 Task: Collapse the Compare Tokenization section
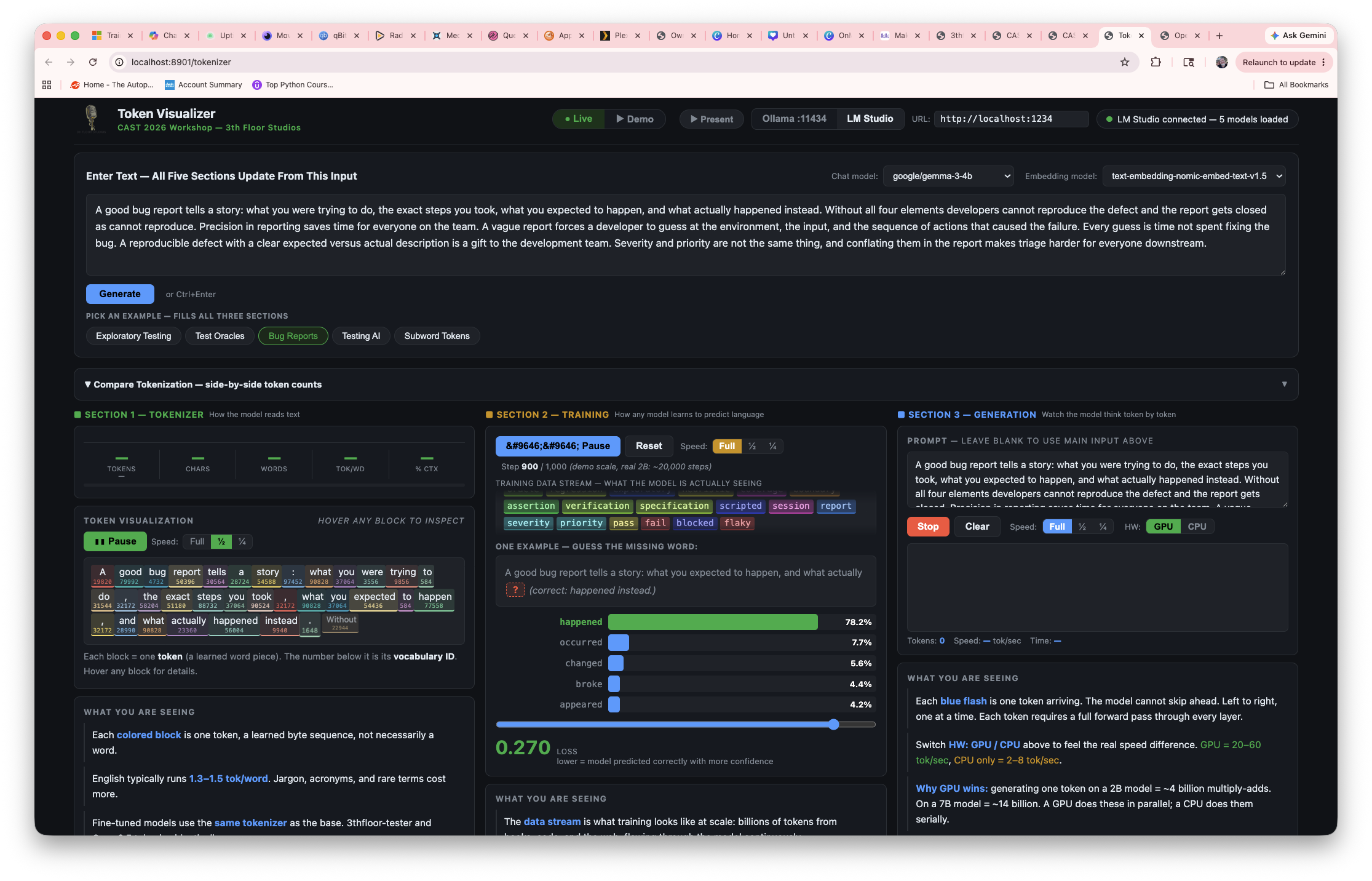coord(203,385)
